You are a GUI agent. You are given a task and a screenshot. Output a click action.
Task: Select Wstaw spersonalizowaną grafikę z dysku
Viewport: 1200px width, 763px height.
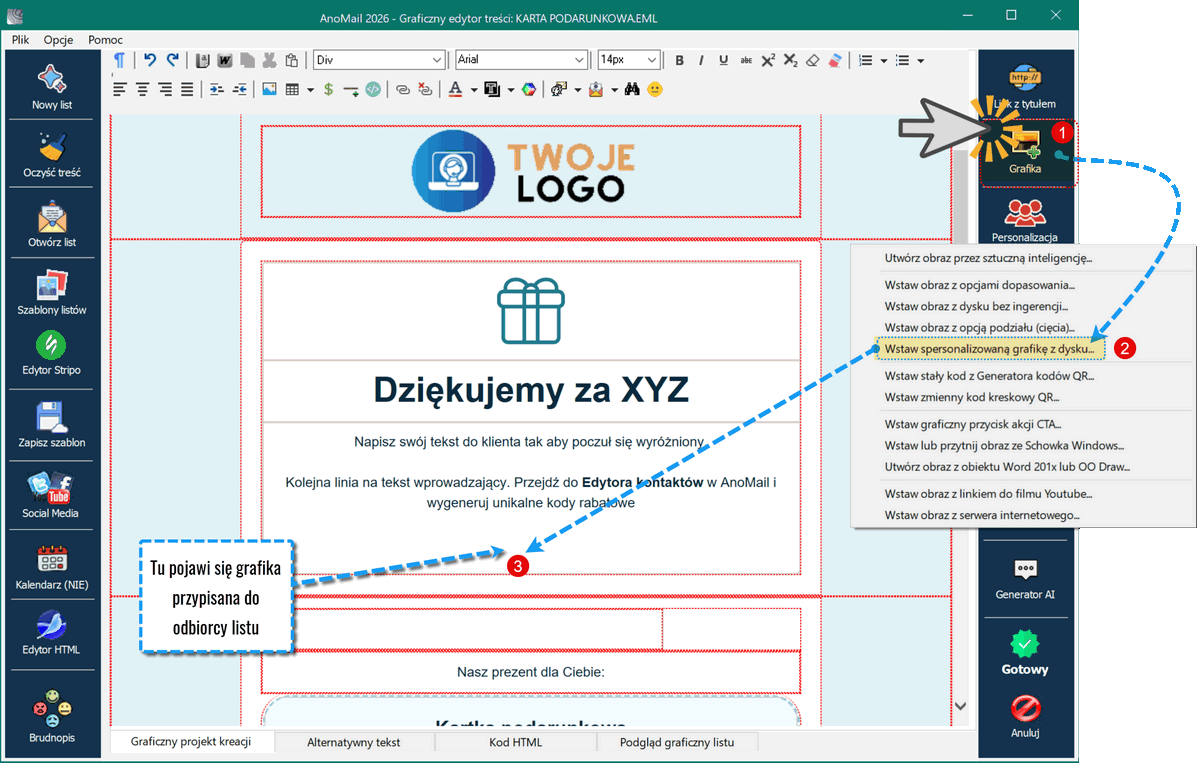(x=990, y=349)
